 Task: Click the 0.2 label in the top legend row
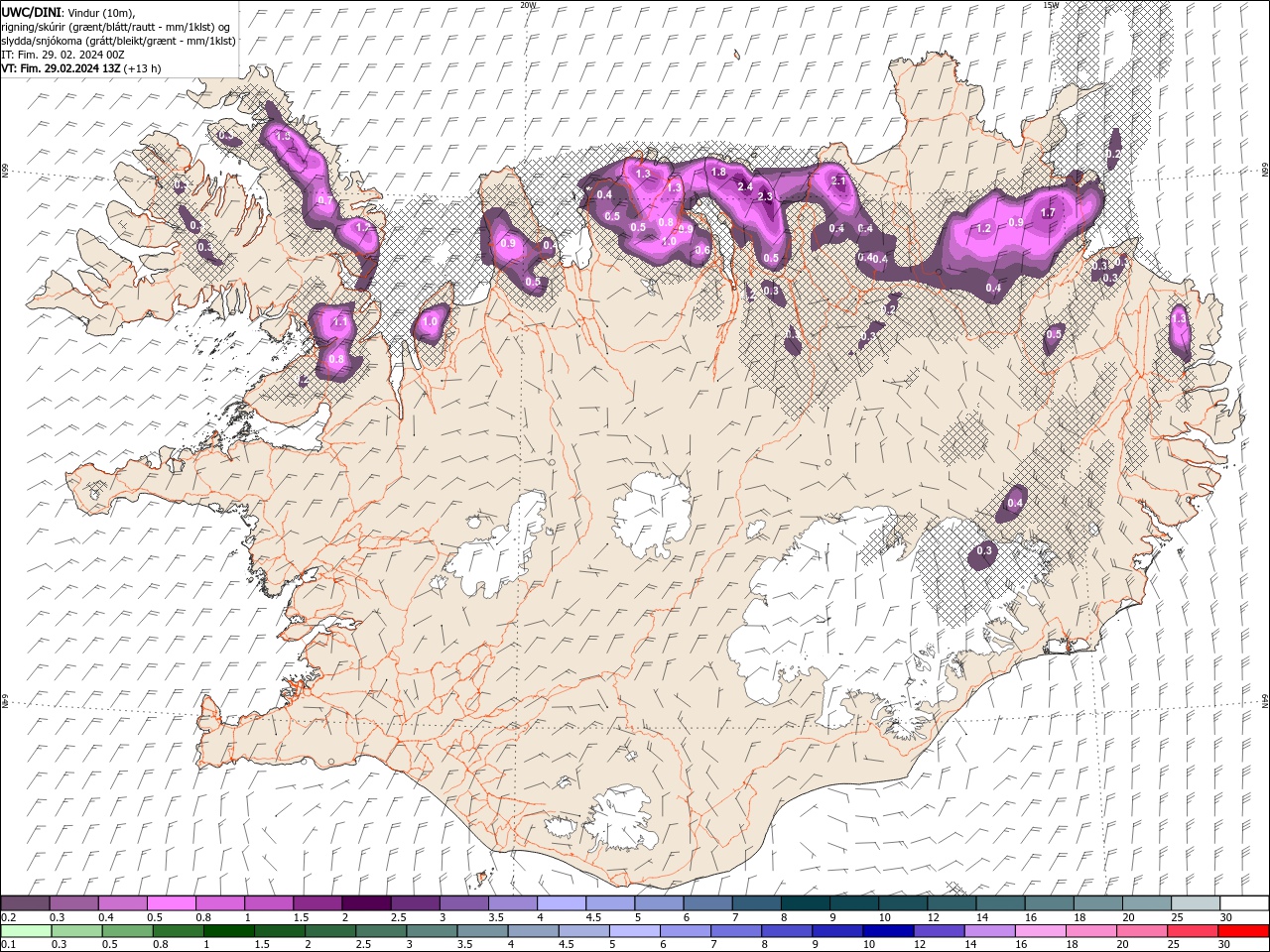tap(8, 917)
